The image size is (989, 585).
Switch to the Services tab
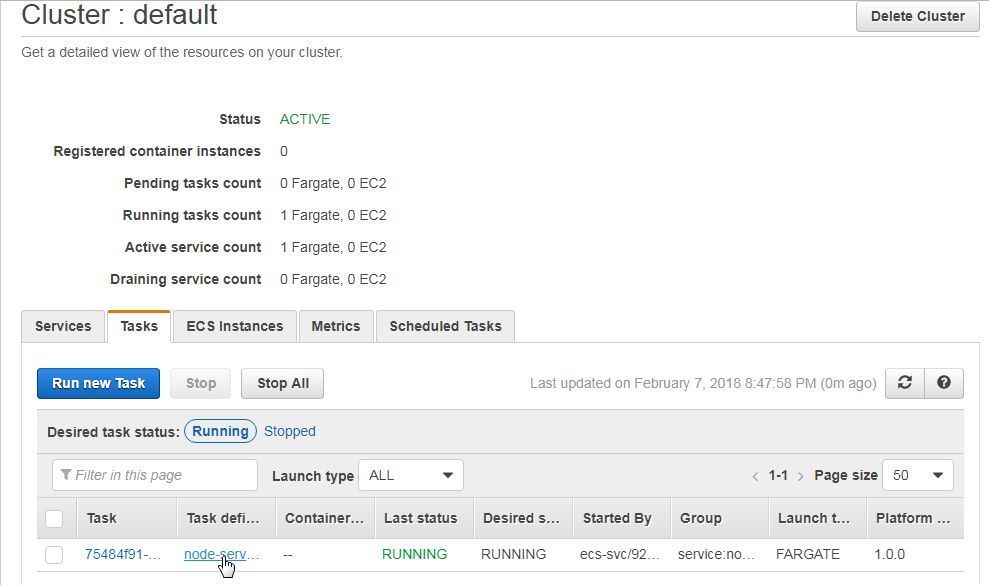63,326
